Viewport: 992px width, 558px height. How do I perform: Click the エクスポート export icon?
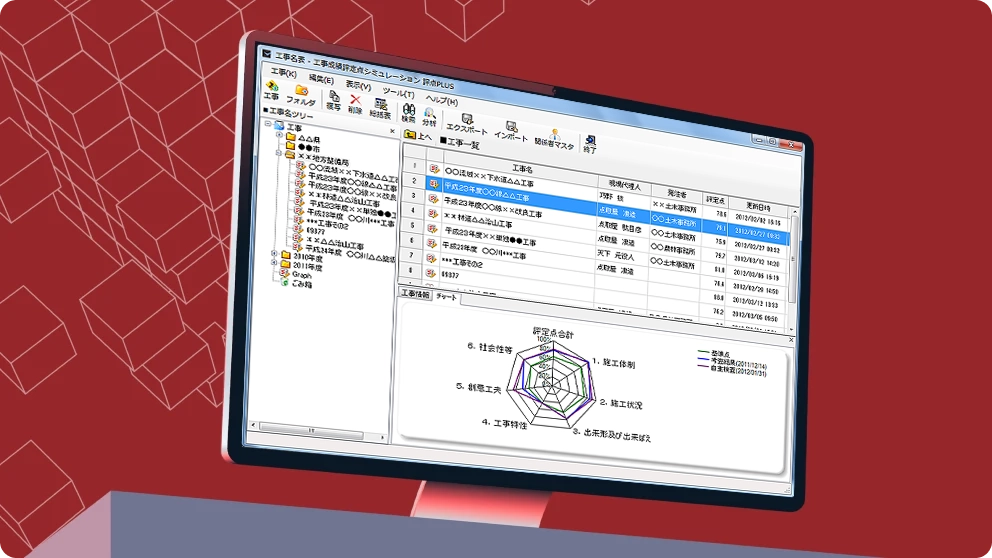[466, 123]
